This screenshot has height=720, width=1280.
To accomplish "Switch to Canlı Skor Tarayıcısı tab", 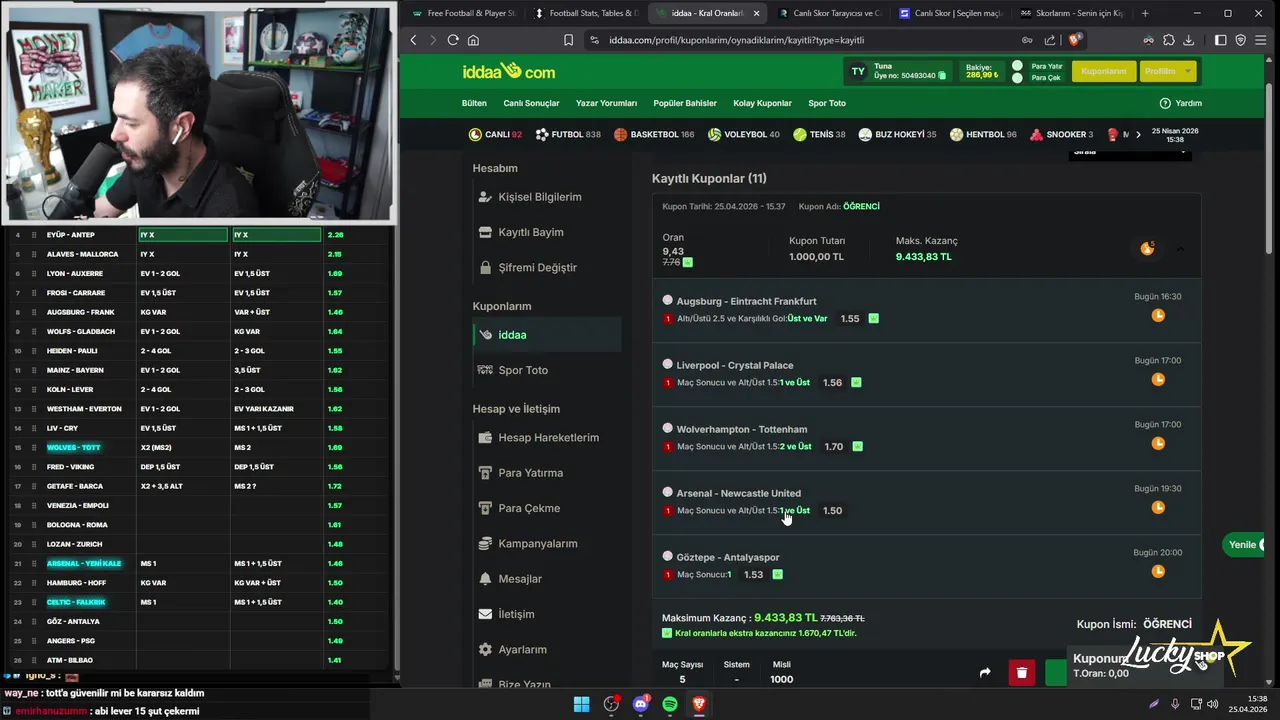I will click(829, 13).
